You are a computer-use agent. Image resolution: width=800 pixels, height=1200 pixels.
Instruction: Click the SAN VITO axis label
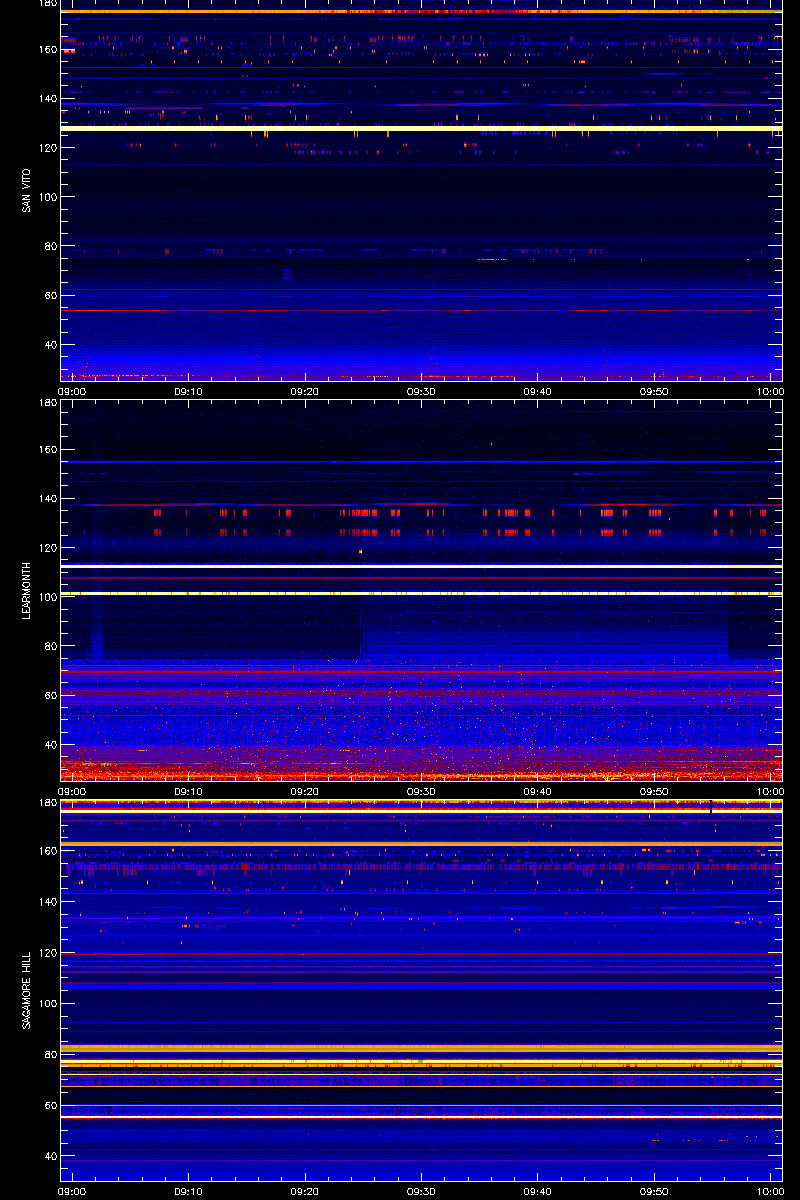(x=25, y=190)
